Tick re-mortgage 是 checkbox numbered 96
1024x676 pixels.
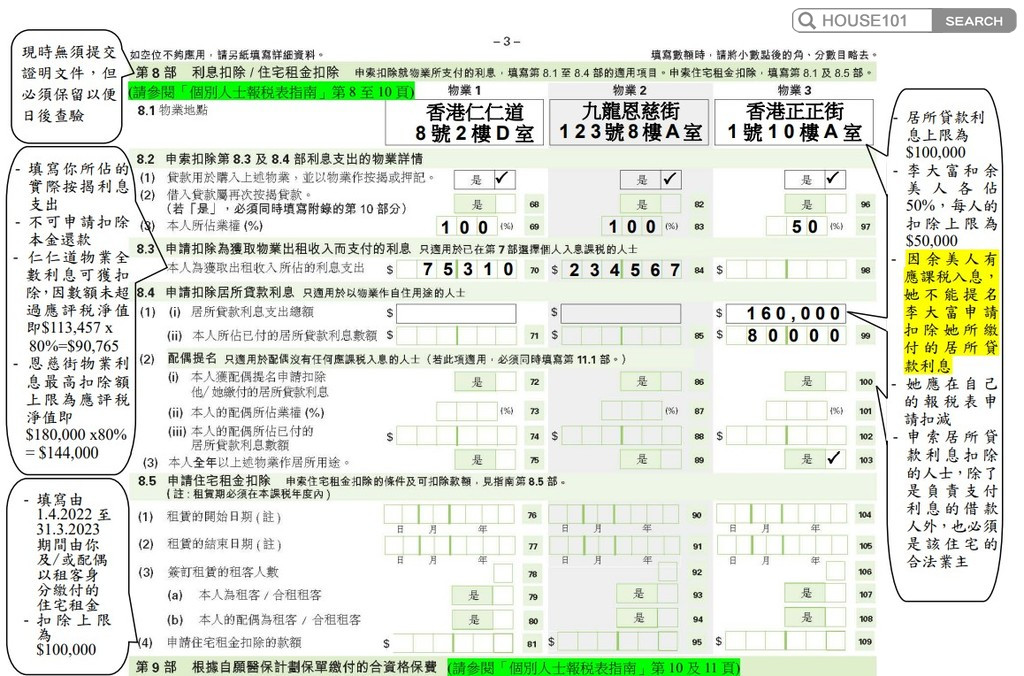pos(835,204)
